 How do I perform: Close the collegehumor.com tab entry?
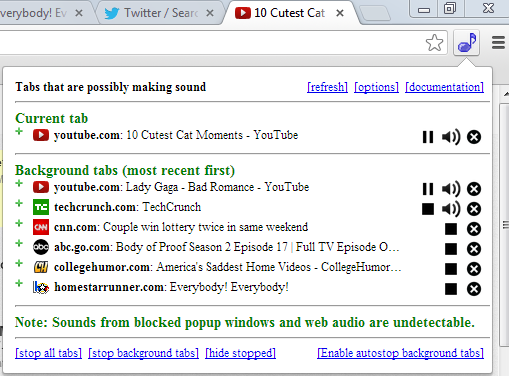pos(474,269)
